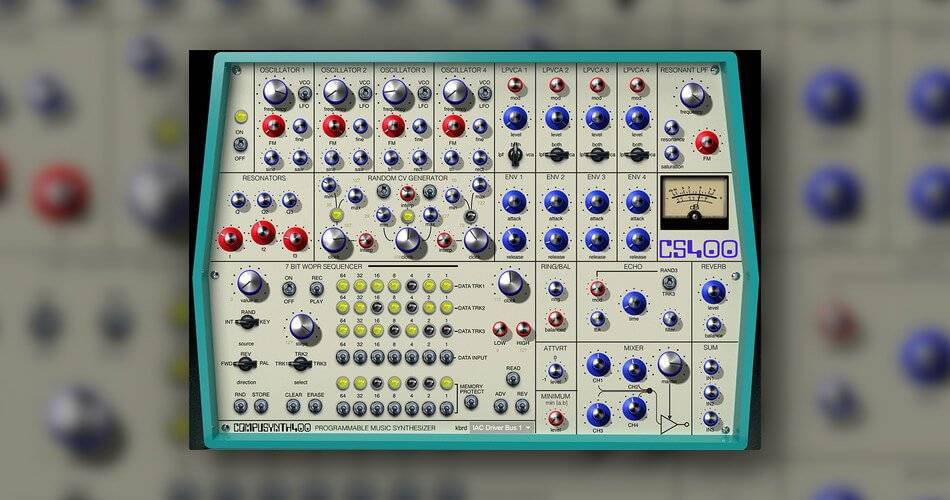Click LPVCA 2 lpf/both/vca selector
Screen dimensions: 950x500
point(556,155)
